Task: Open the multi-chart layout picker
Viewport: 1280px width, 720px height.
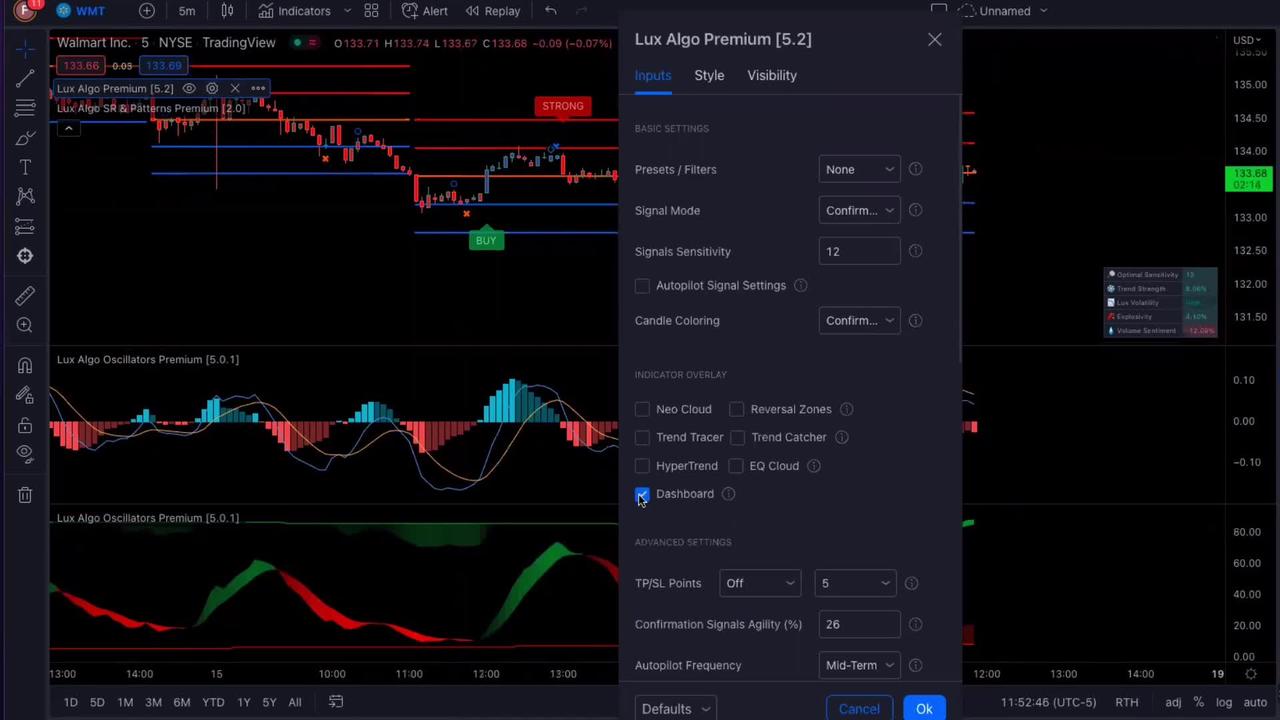Action: (x=371, y=10)
